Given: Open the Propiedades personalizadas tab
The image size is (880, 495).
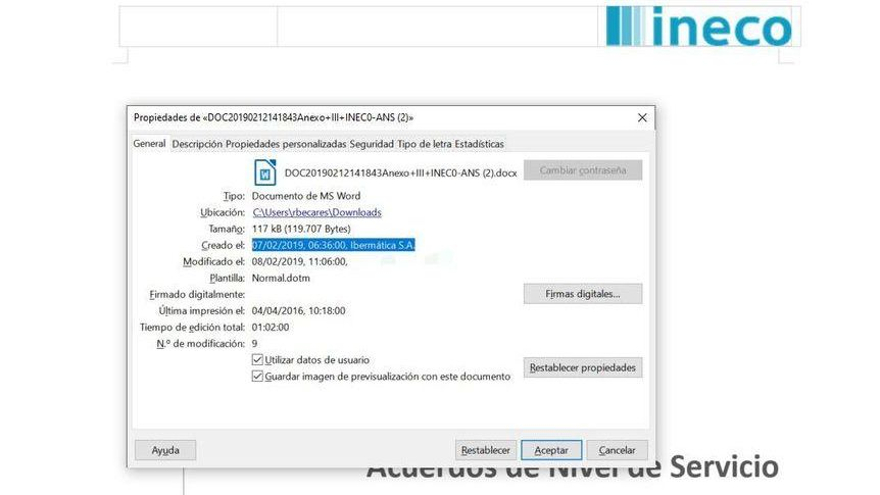Looking at the screenshot, I should tap(286, 144).
